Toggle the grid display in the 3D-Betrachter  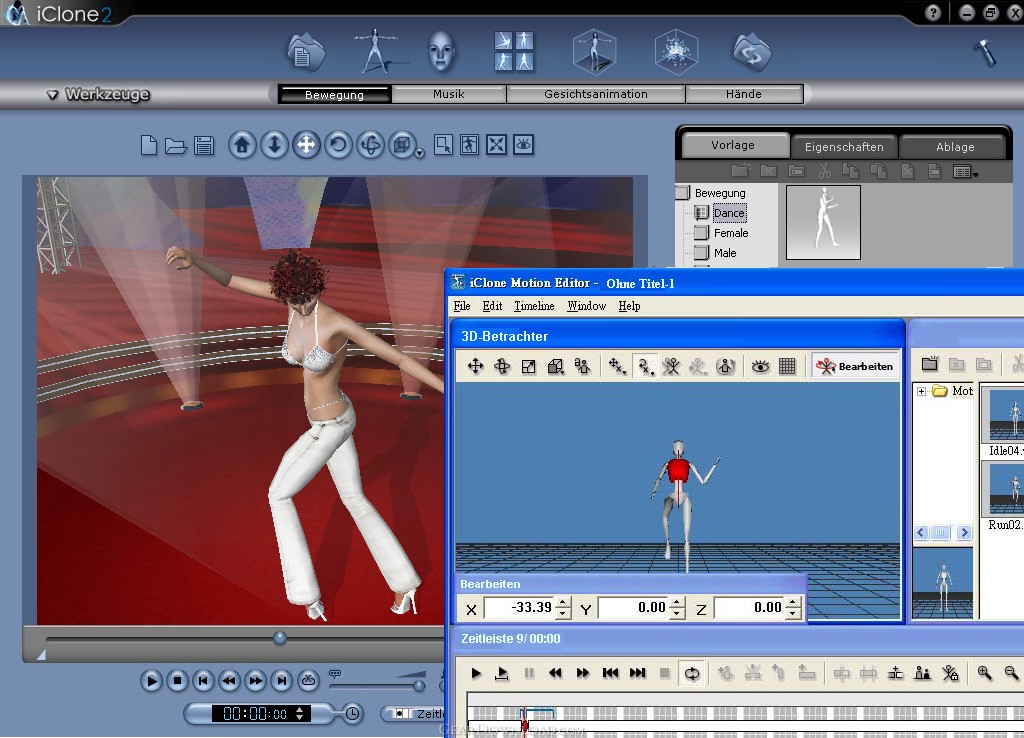click(786, 366)
